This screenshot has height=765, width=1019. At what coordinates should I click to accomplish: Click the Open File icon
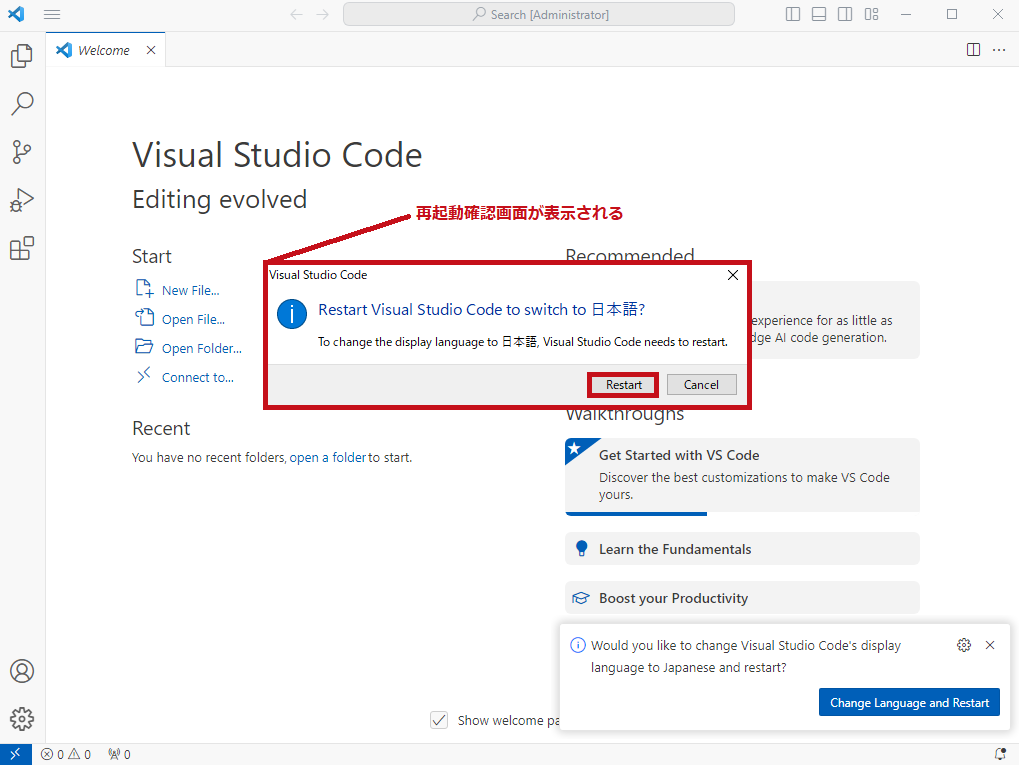coord(144,317)
